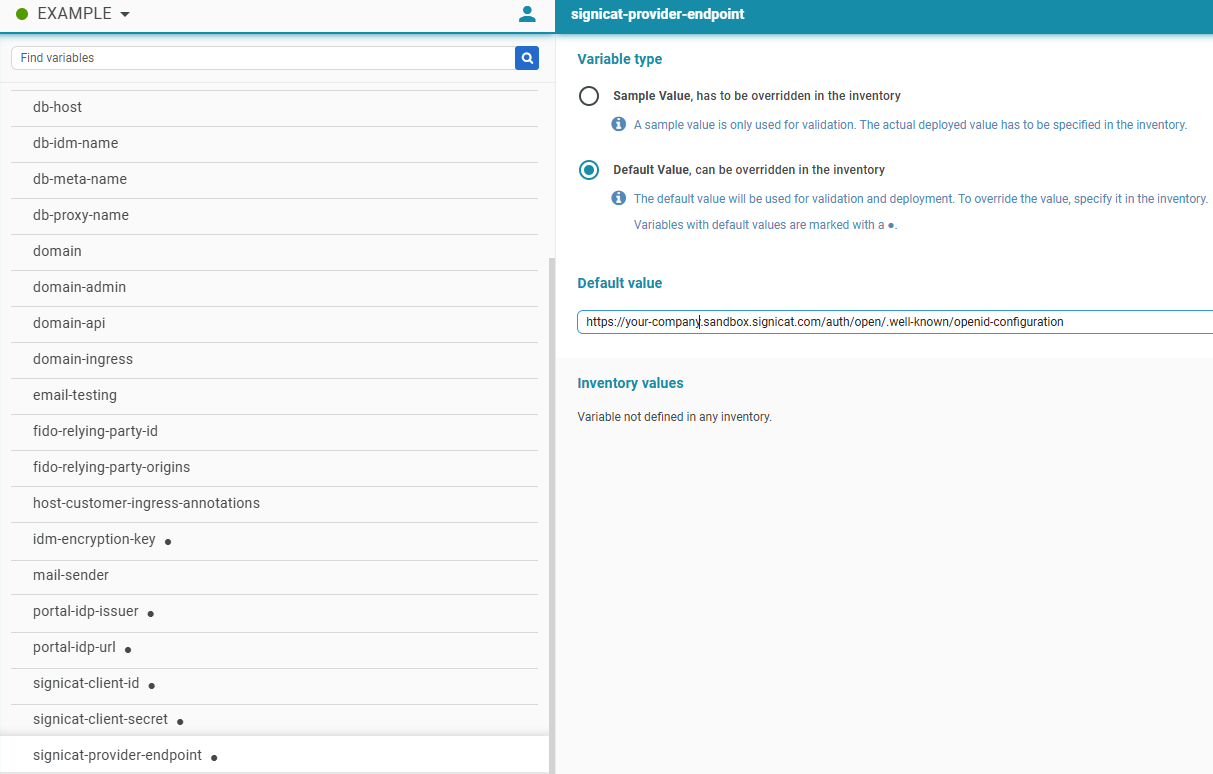Click the info icon under Default Value

[x=618, y=198]
